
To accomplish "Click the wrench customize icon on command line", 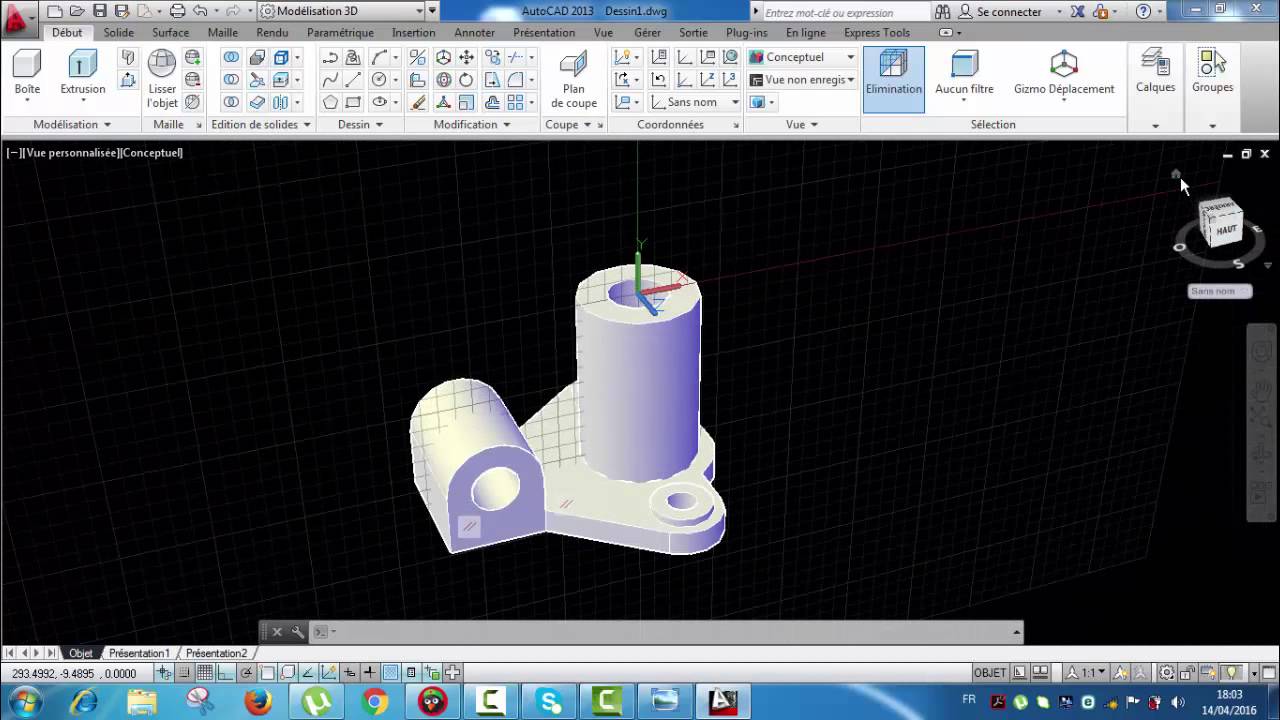I will (297, 632).
